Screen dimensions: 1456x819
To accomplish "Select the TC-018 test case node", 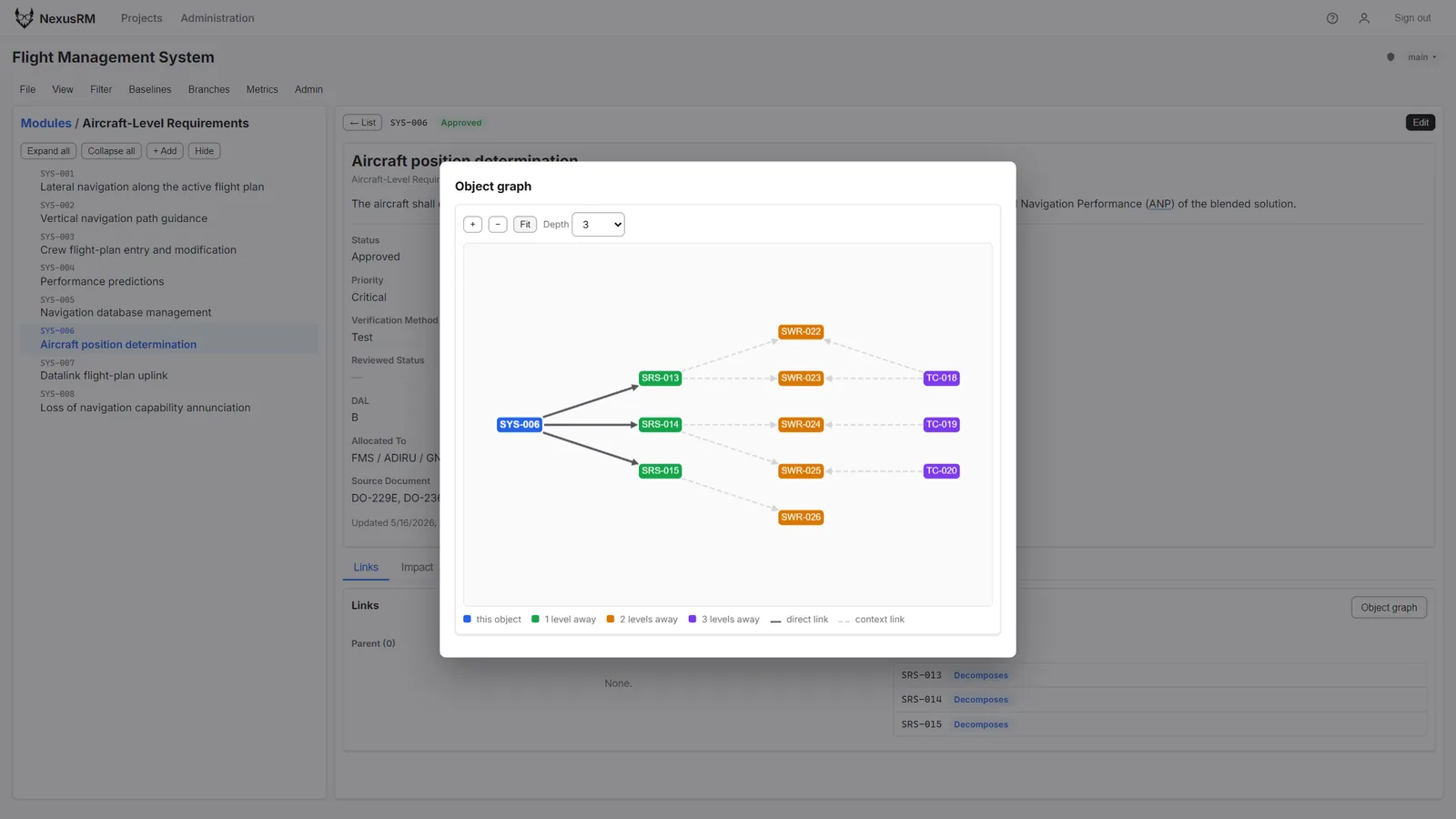I will [x=942, y=379].
